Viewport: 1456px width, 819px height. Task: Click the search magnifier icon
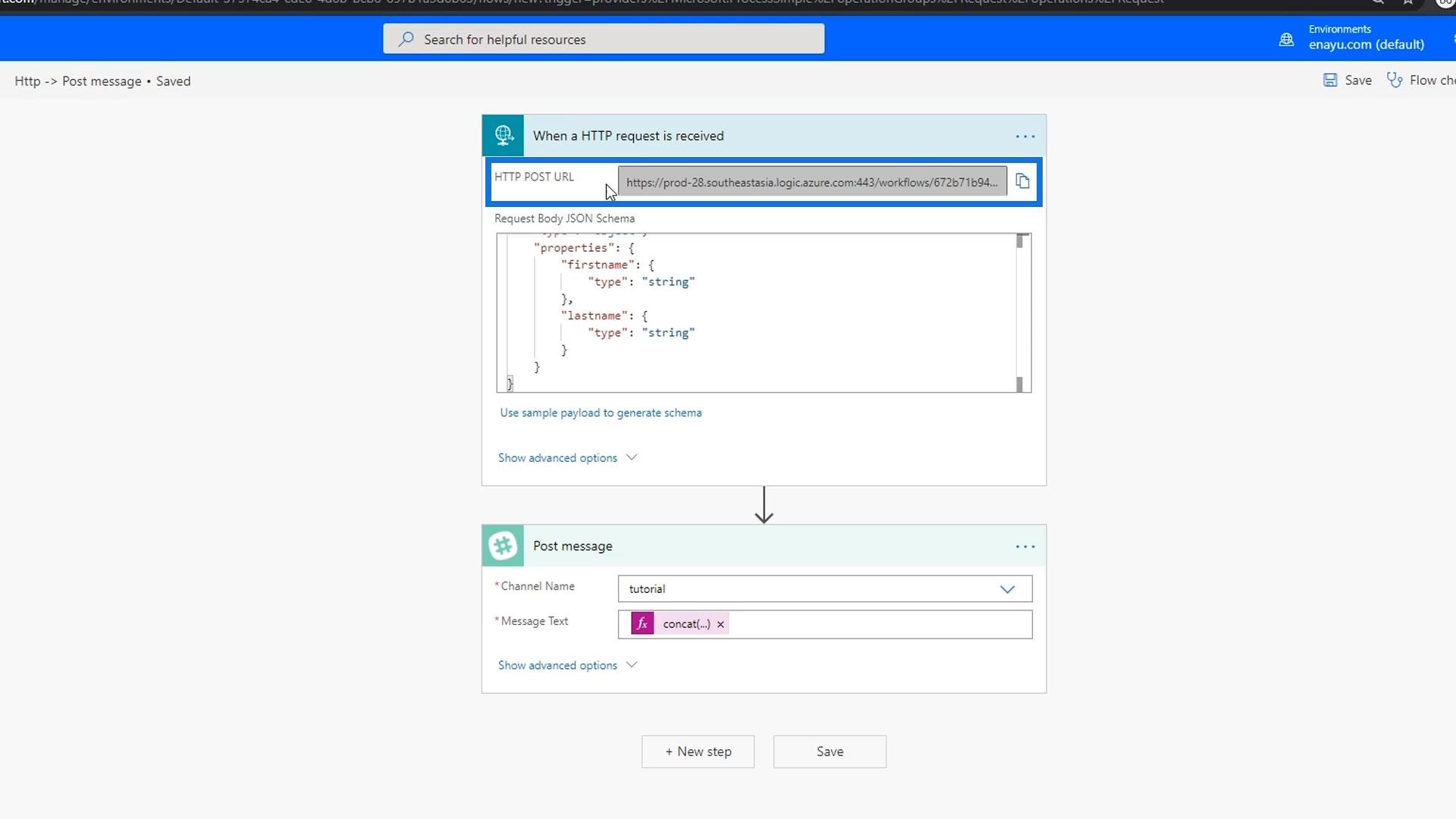406,39
